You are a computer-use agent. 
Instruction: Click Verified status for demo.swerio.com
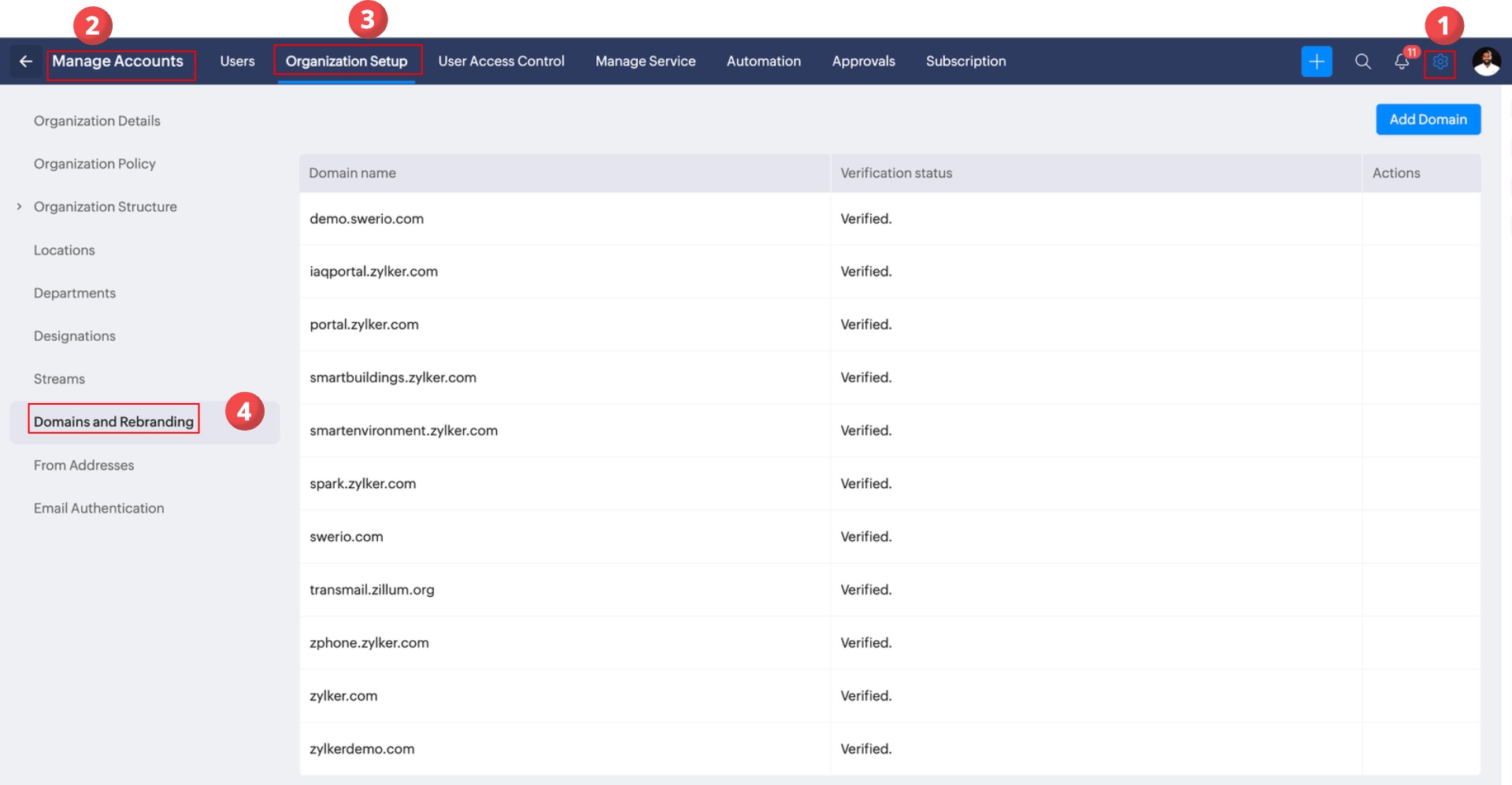point(866,219)
